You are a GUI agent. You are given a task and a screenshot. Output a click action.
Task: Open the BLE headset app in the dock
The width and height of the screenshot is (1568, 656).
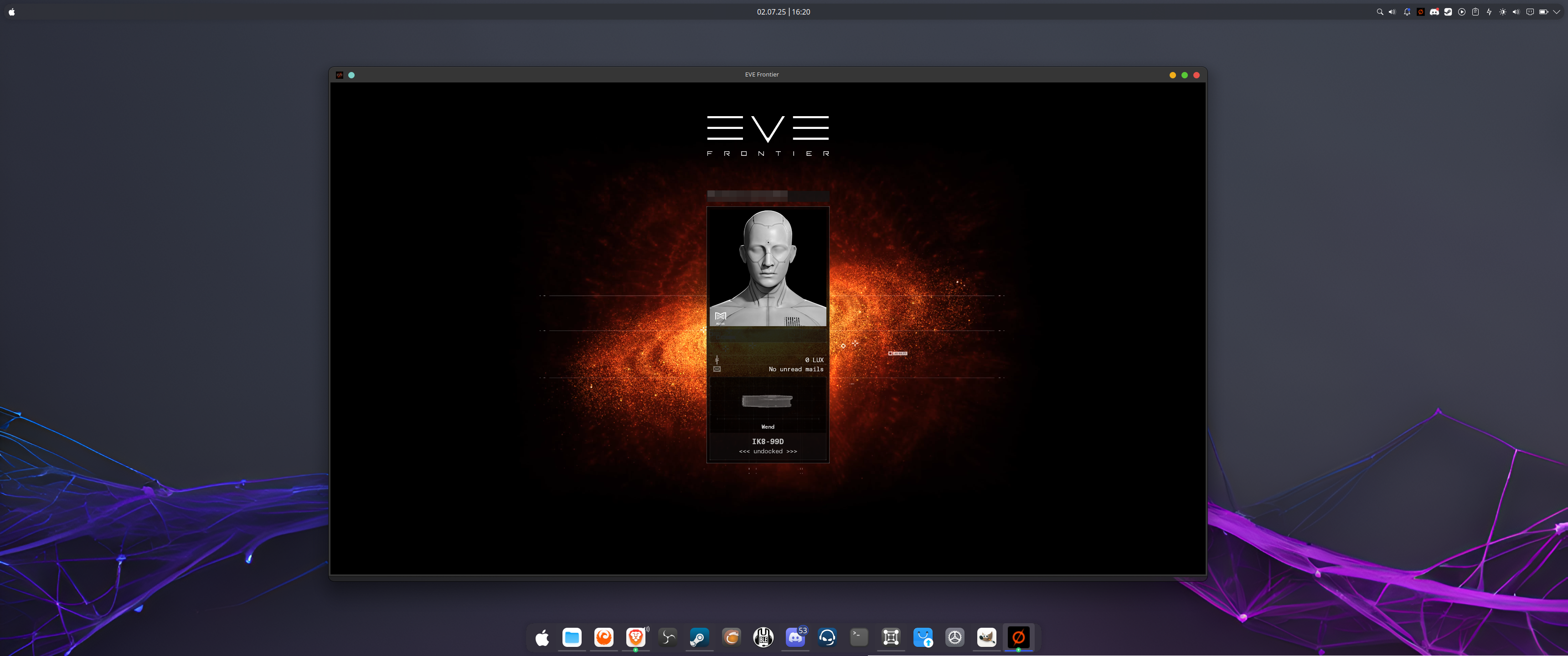coord(763,637)
